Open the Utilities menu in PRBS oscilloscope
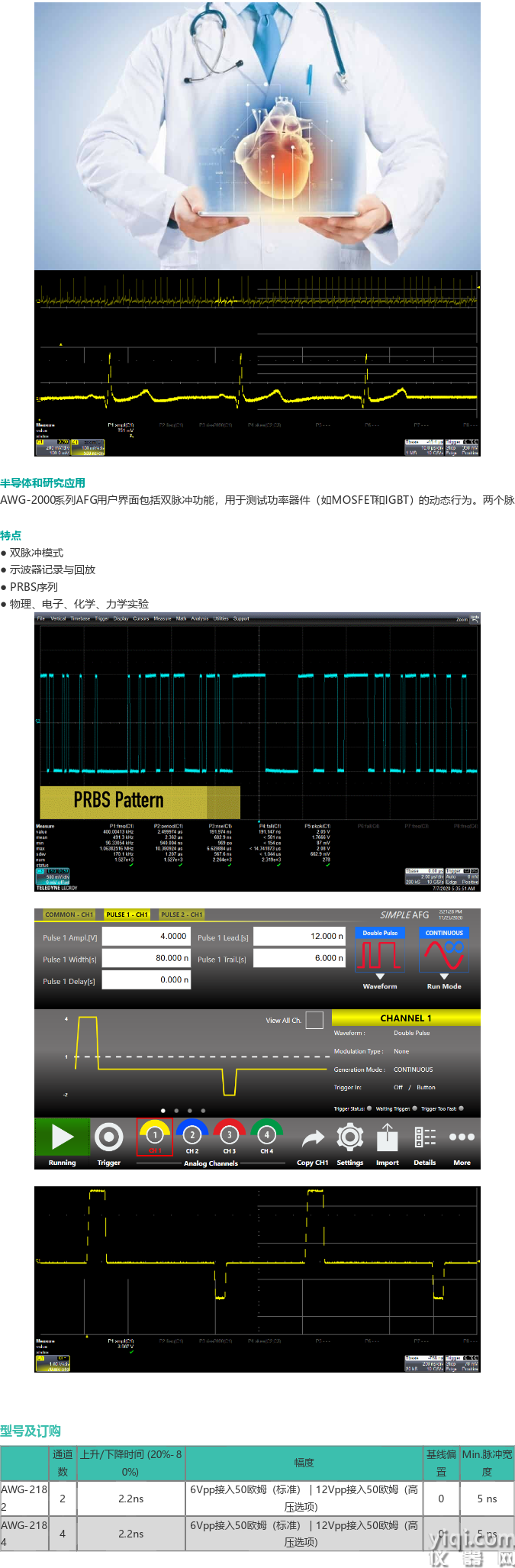Screen dimensions: 515x1568 coord(221,619)
